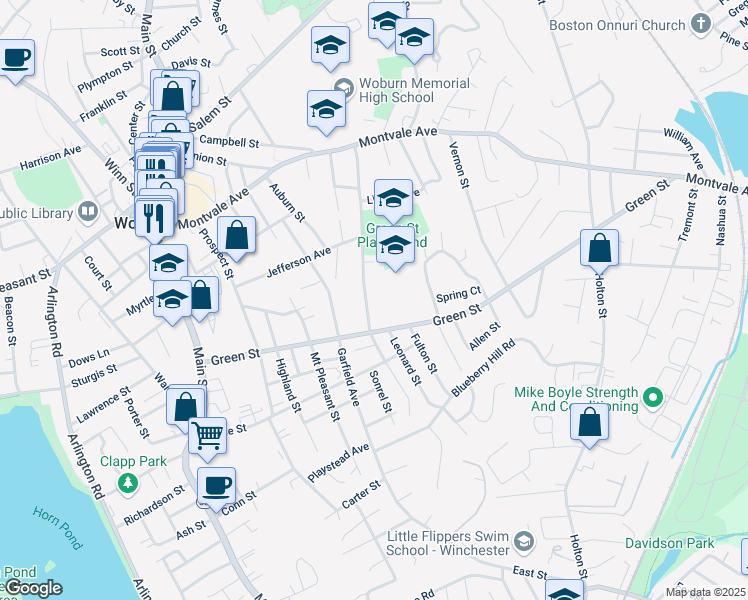Click the Woburn Memorial High School place icon
This screenshot has width=748, height=600.
343,87
